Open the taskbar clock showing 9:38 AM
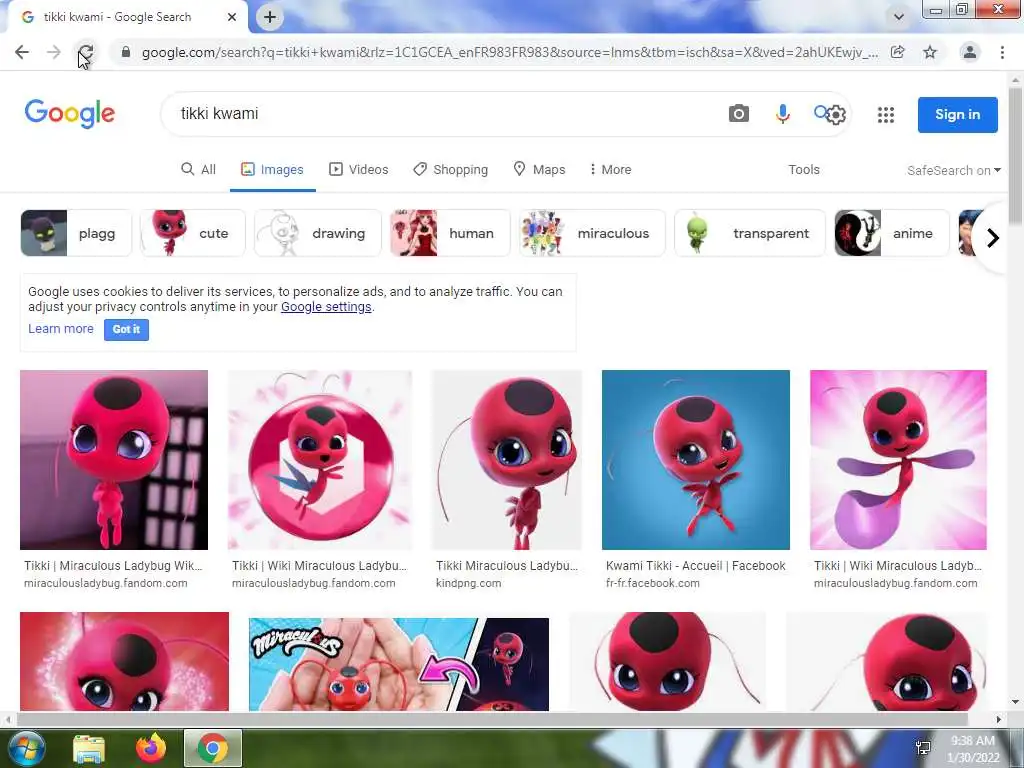This screenshot has height=768, width=1024. click(973, 749)
